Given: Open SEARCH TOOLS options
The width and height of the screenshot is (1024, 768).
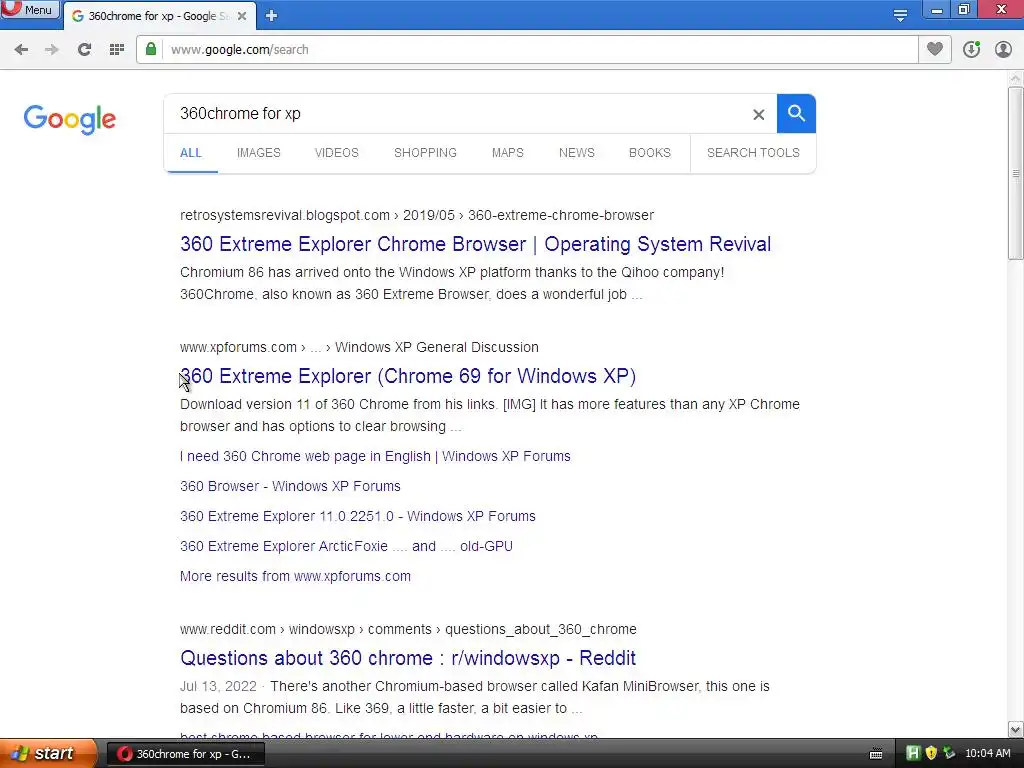Looking at the screenshot, I should tap(753, 153).
